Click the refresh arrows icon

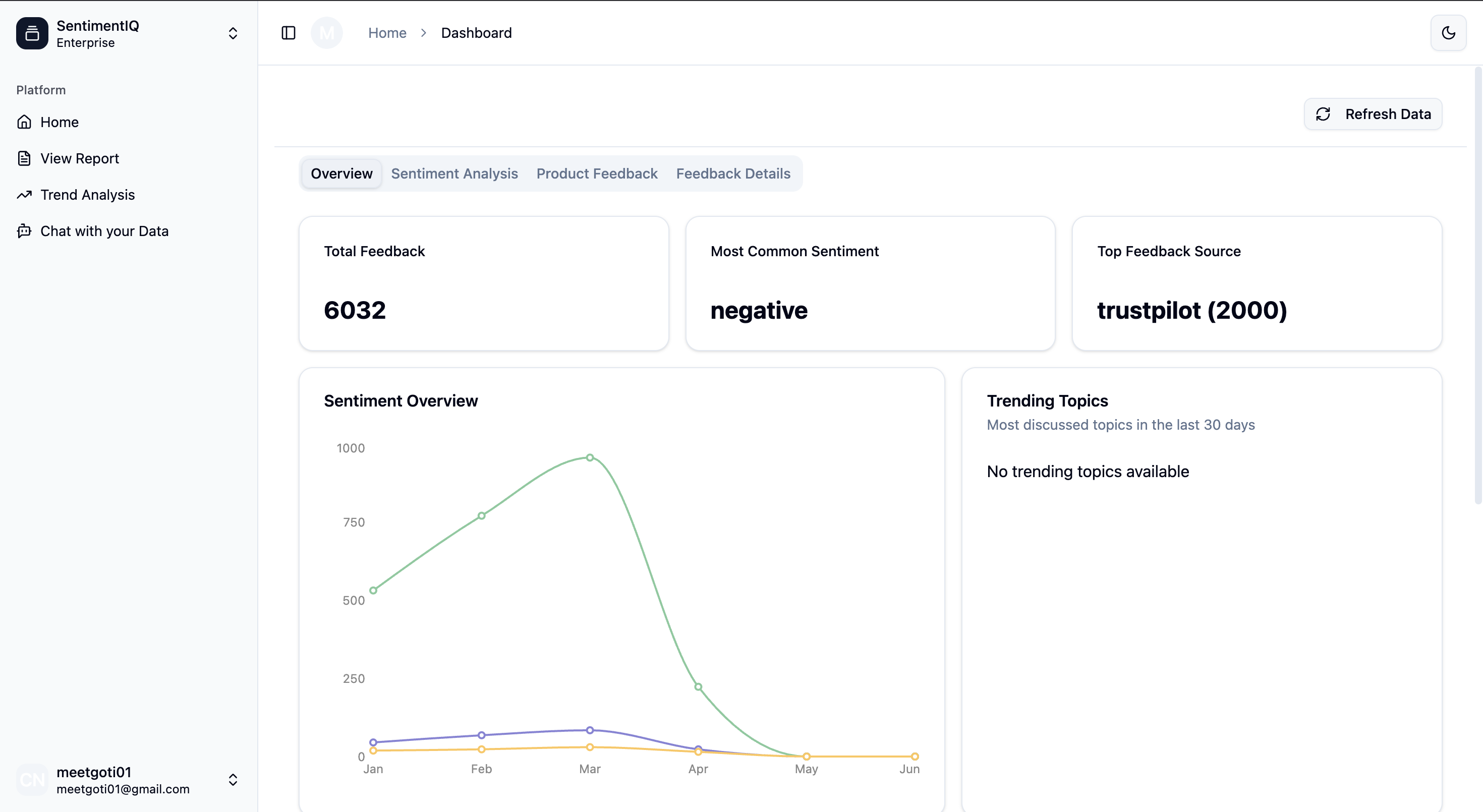pos(1323,114)
